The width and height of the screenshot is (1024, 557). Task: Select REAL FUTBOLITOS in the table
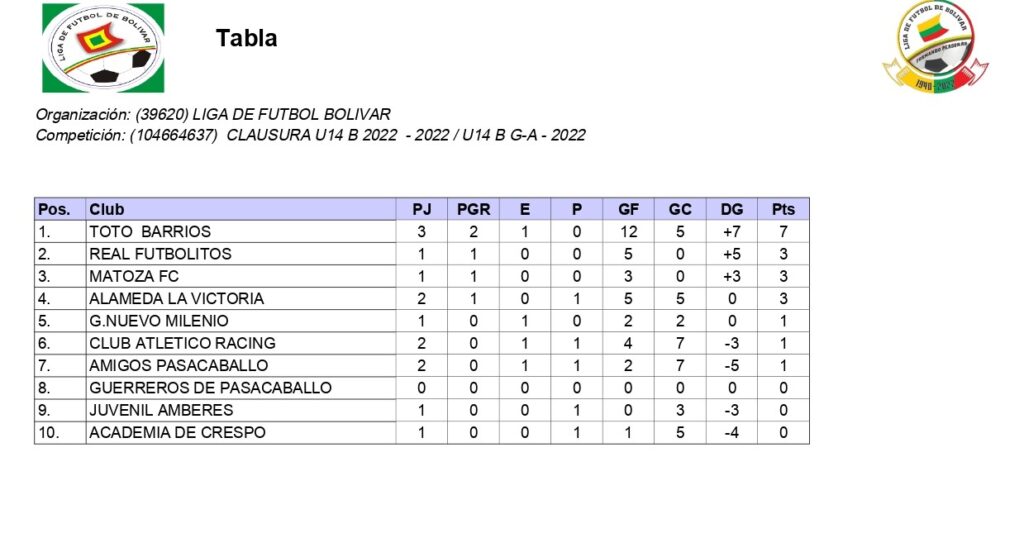click(x=160, y=254)
